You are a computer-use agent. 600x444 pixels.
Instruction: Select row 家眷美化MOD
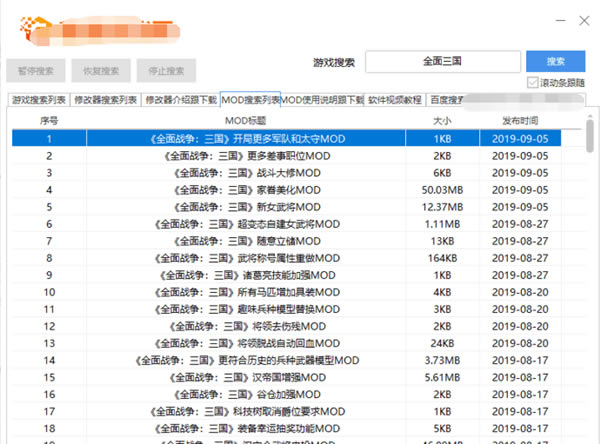tap(286, 190)
